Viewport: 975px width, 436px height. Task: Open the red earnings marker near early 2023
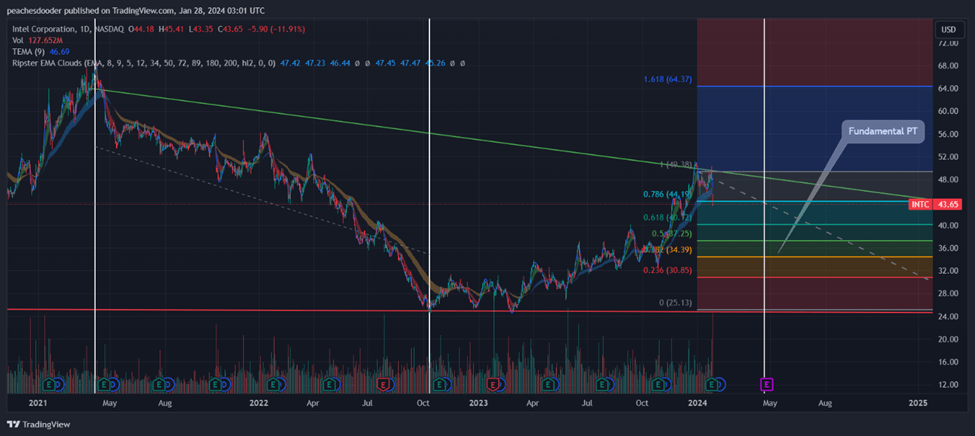pyautogui.click(x=492, y=384)
